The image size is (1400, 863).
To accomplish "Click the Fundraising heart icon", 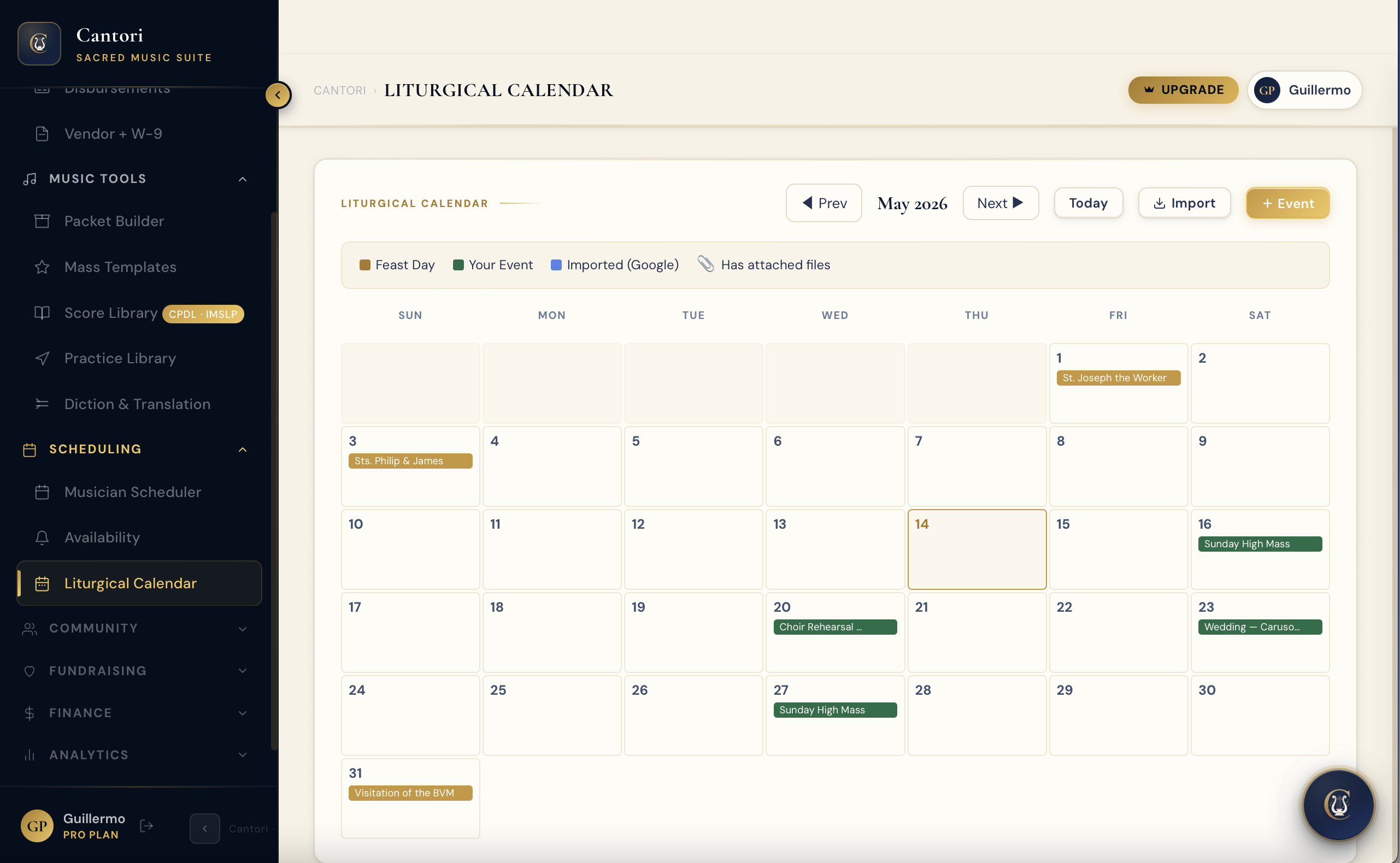I will (30, 671).
